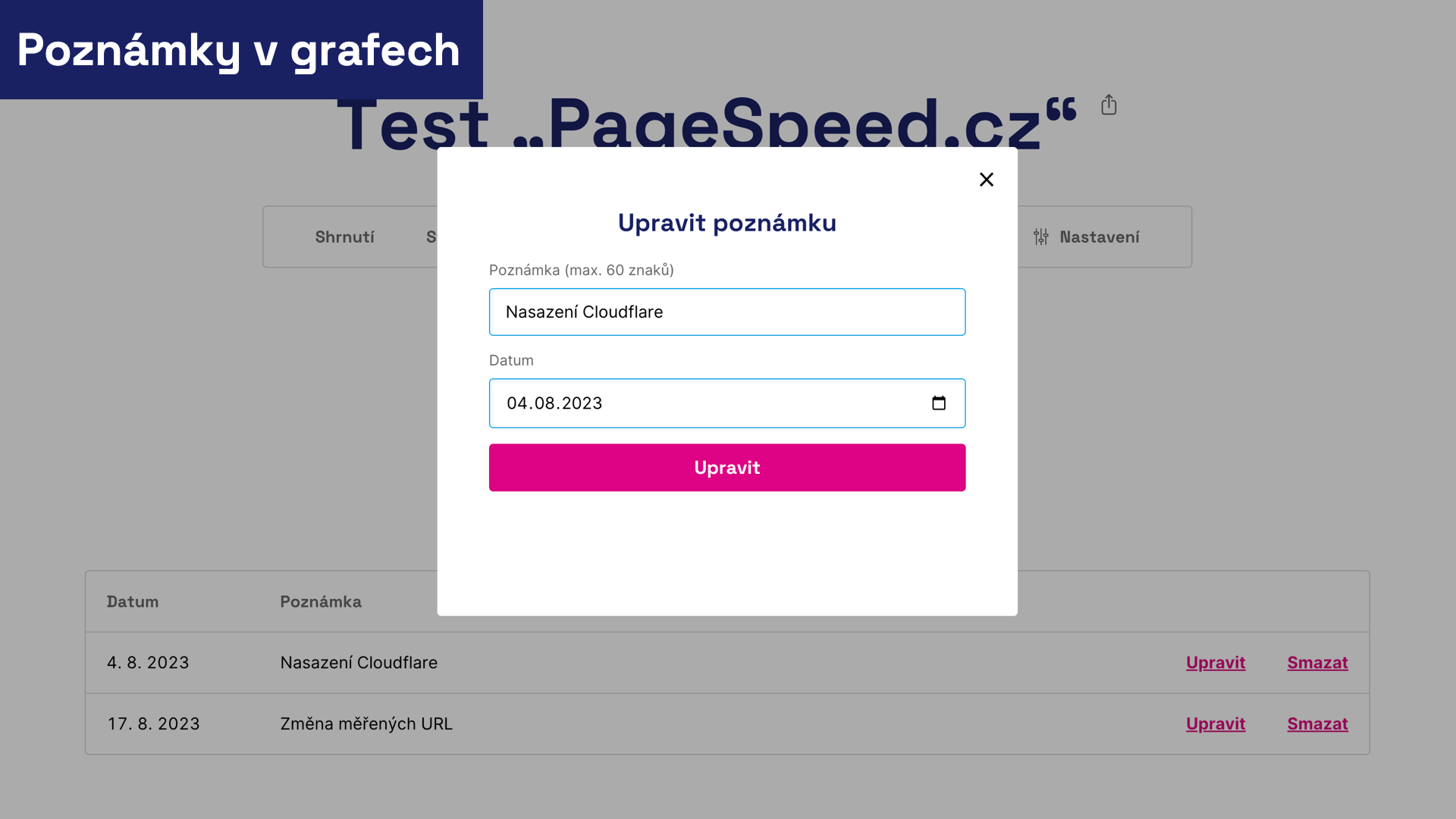Click Smazat for the Změna měřených URL note
This screenshot has height=819, width=1456.
pos(1317,723)
